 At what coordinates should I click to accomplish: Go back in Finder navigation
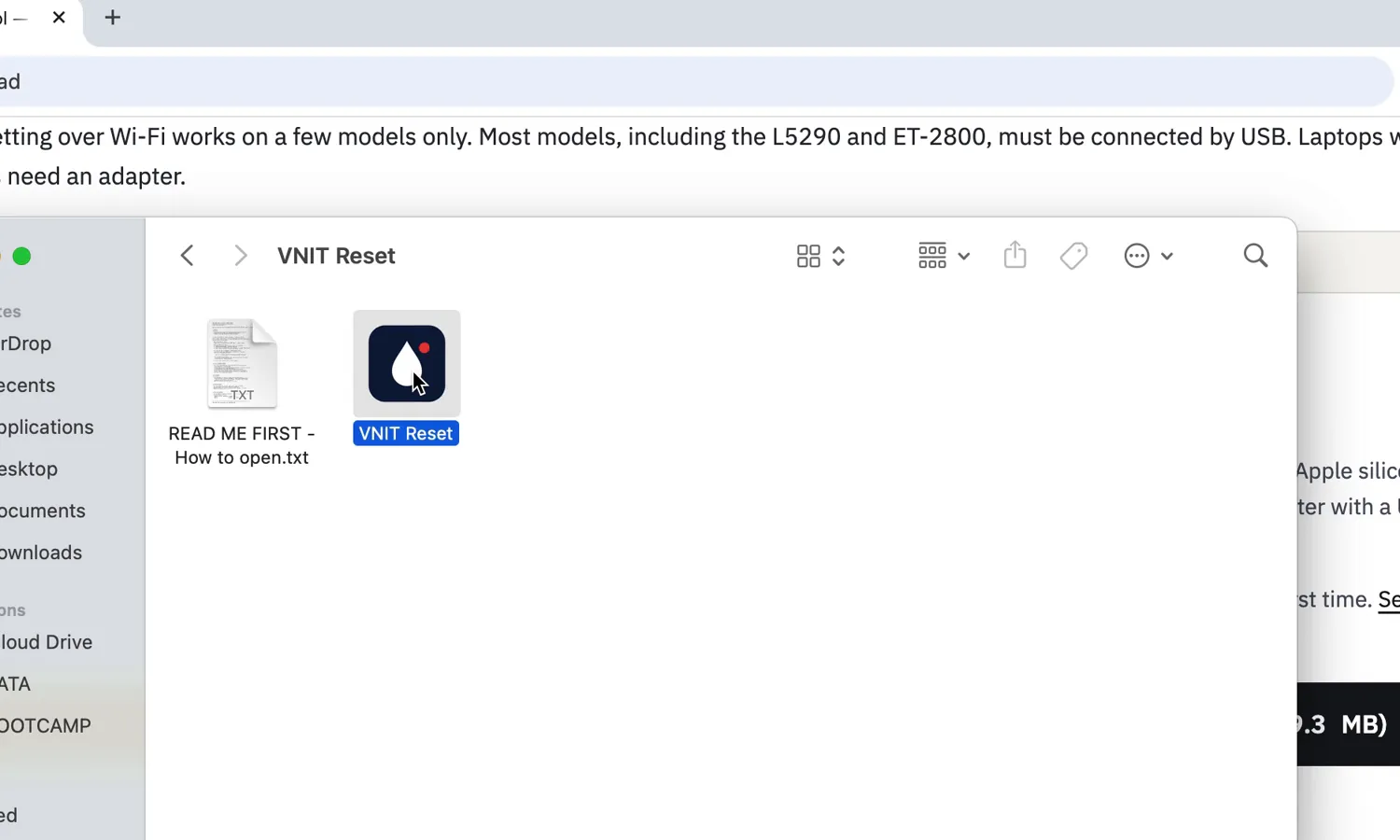pyautogui.click(x=188, y=256)
